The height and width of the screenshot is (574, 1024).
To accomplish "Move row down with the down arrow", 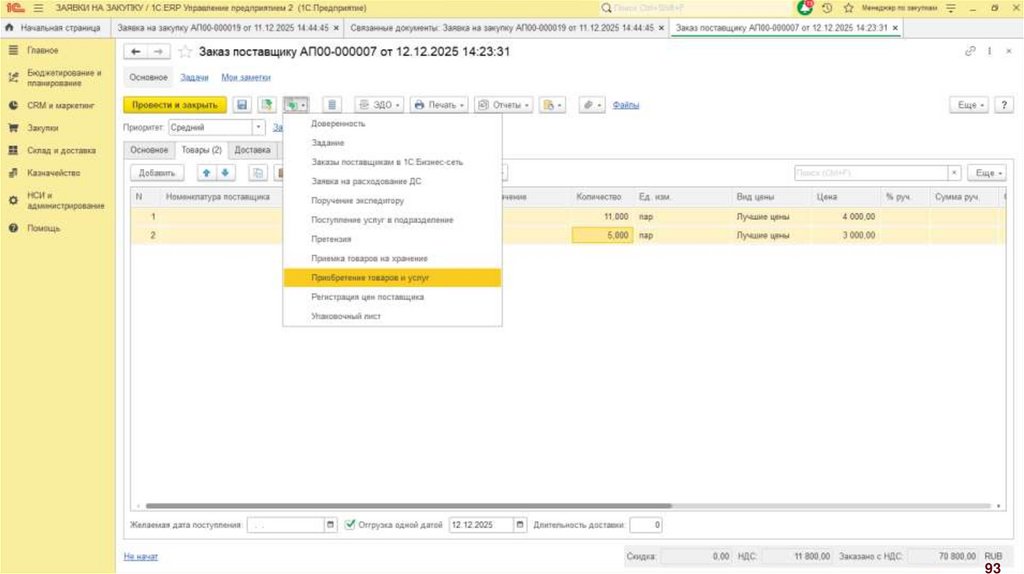I will click(x=225, y=173).
